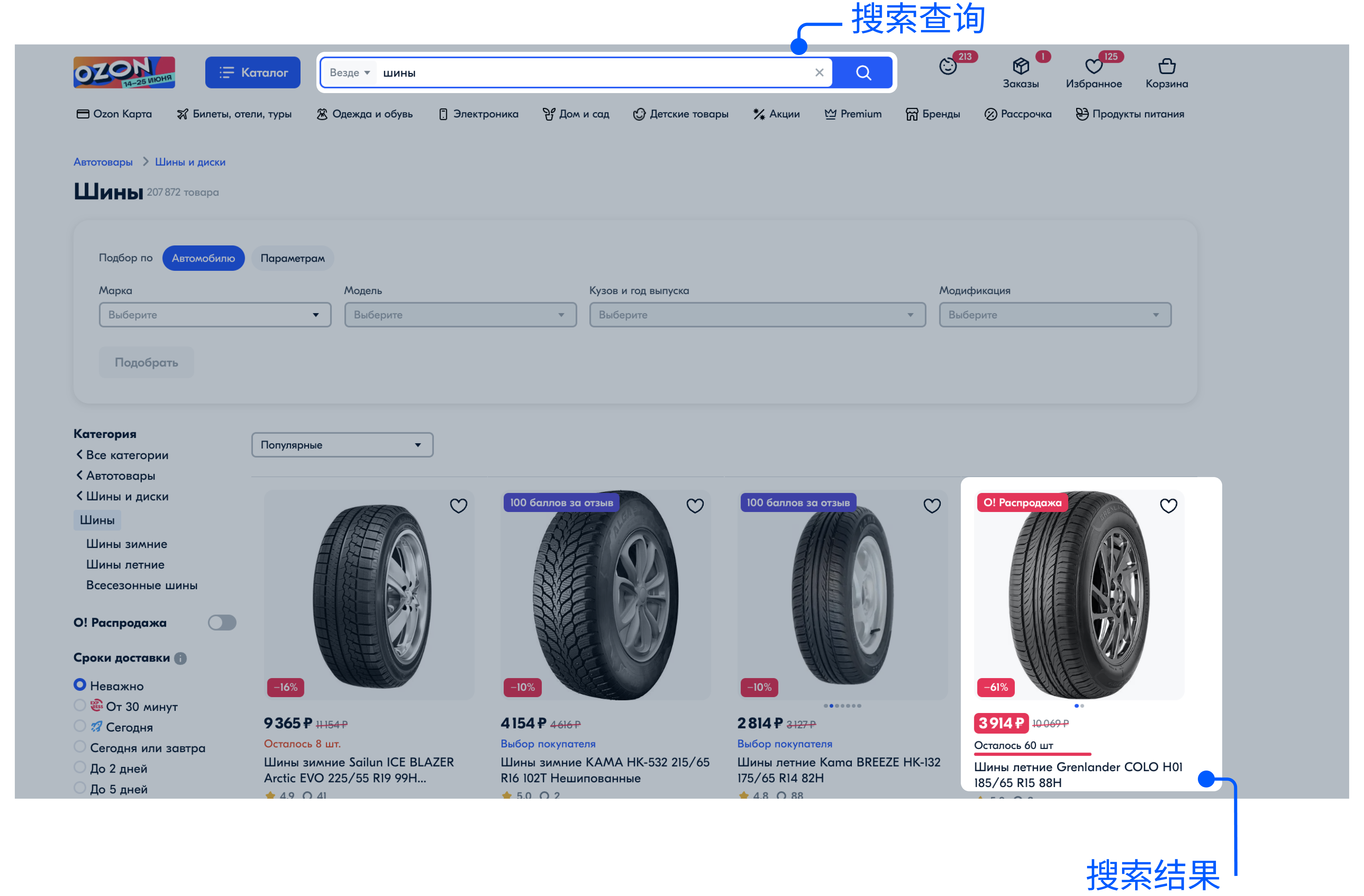This screenshot has height=896, width=1364.
Task: Click Автотовары breadcrumb link
Action: [x=103, y=162]
